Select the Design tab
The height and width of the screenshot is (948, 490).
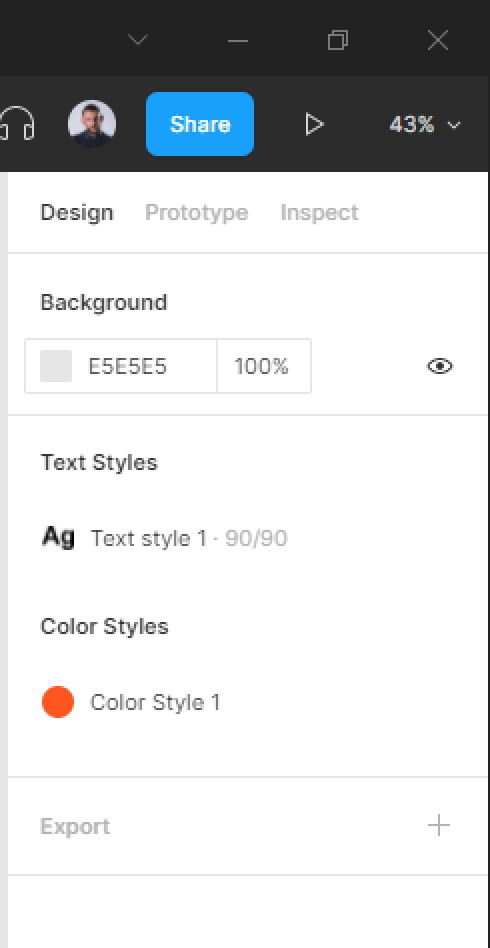[x=77, y=213]
